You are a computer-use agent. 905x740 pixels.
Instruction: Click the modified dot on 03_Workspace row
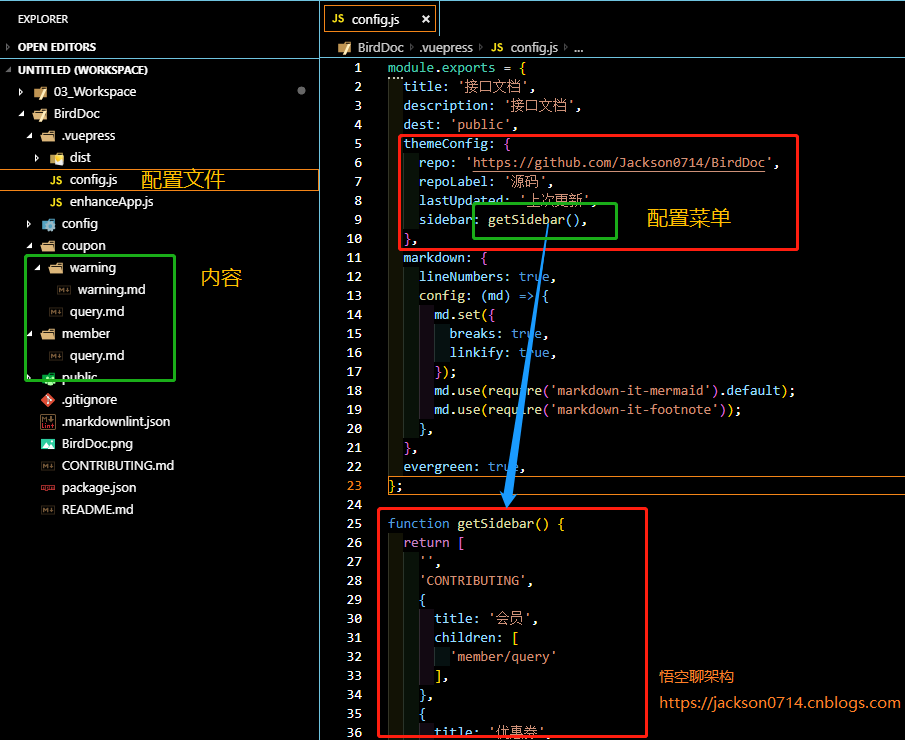301,91
